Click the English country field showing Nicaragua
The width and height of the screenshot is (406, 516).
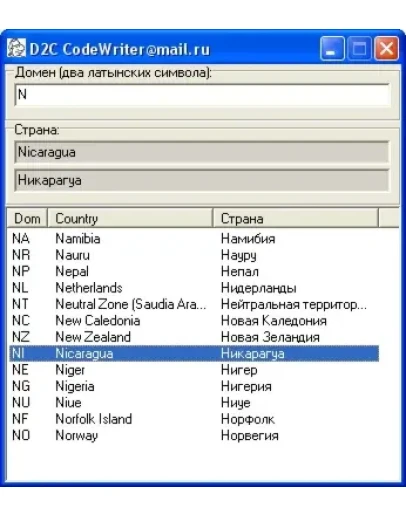(202, 152)
